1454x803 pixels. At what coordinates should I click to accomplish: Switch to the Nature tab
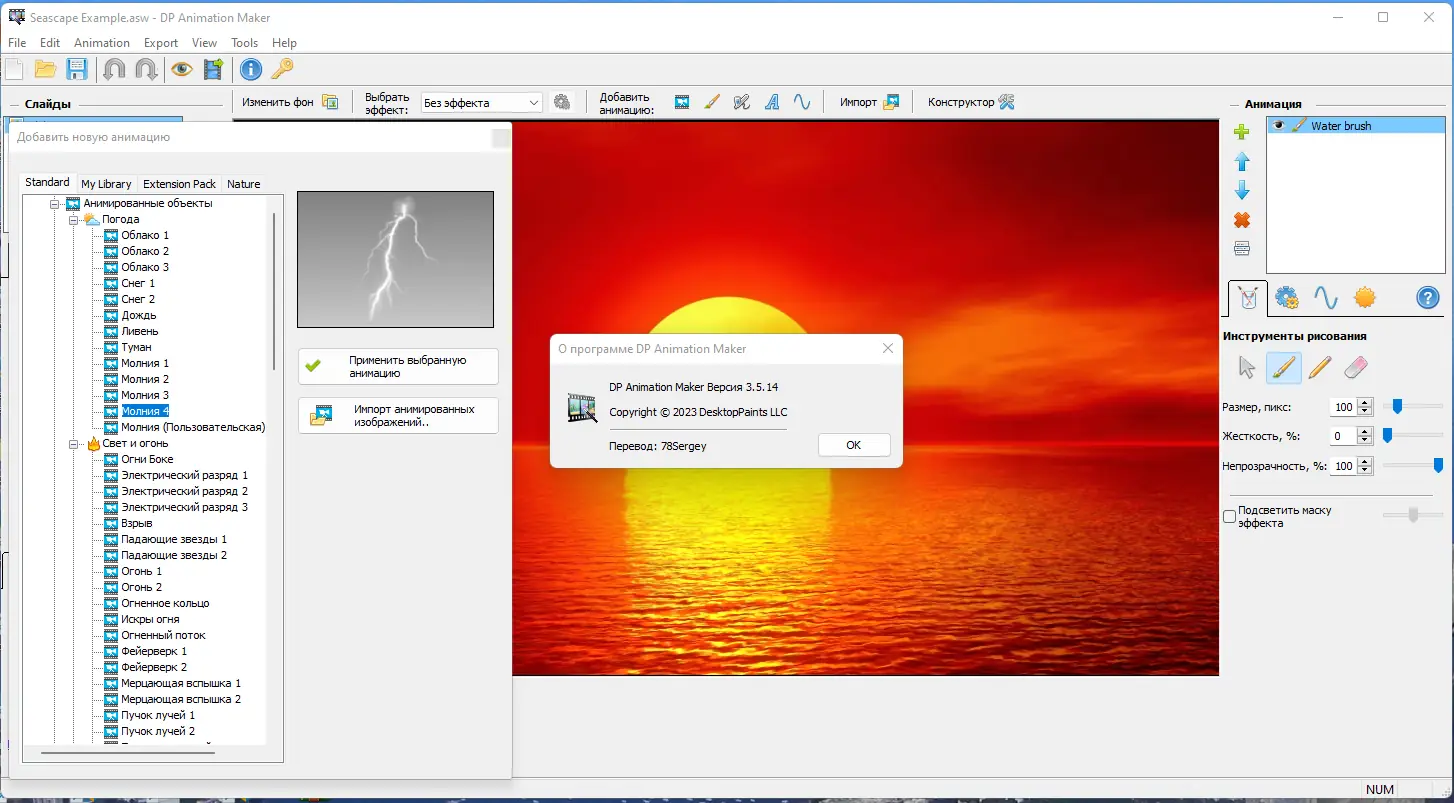[x=243, y=183]
